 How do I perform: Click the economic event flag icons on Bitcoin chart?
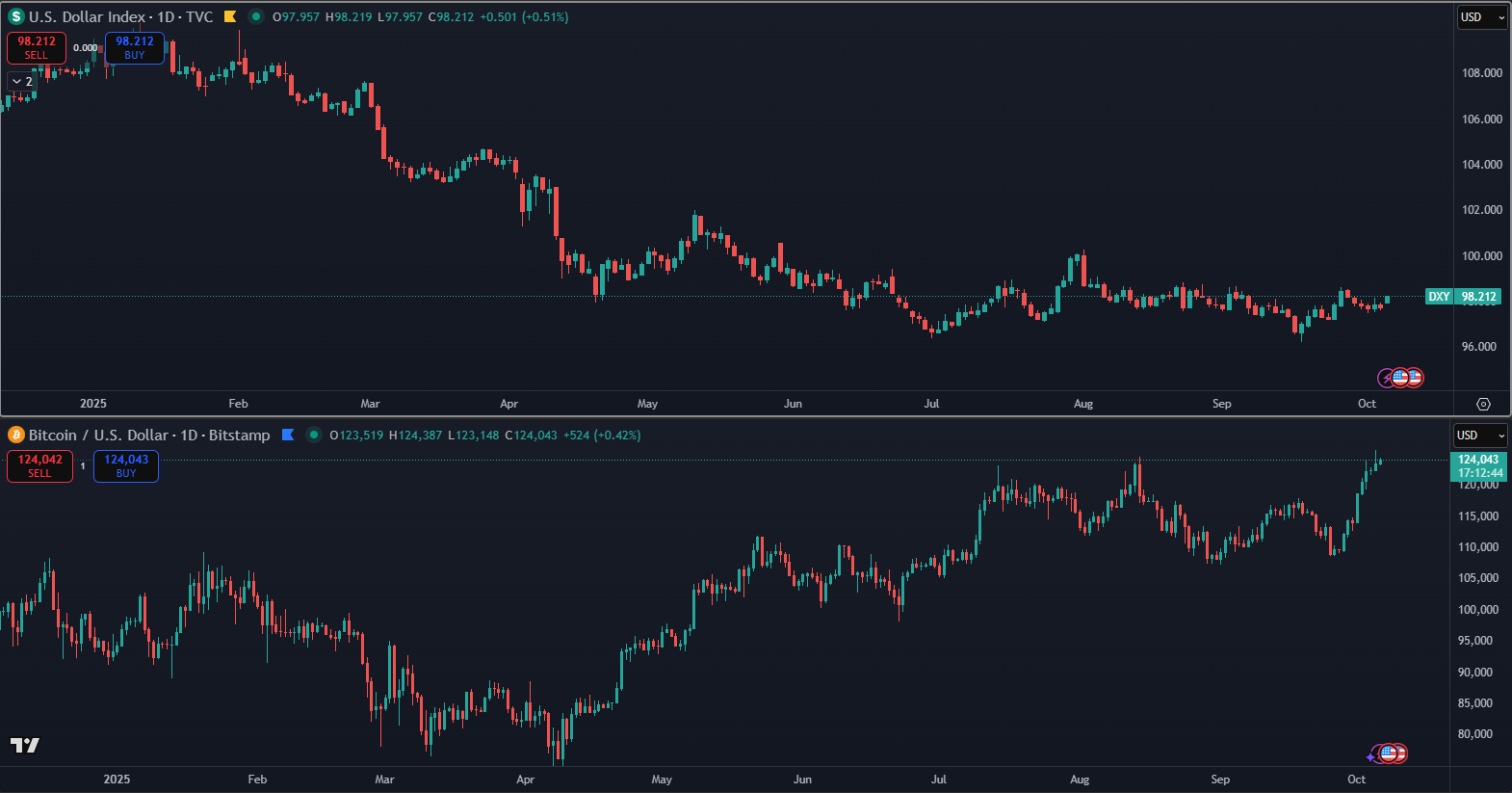click(x=1389, y=753)
